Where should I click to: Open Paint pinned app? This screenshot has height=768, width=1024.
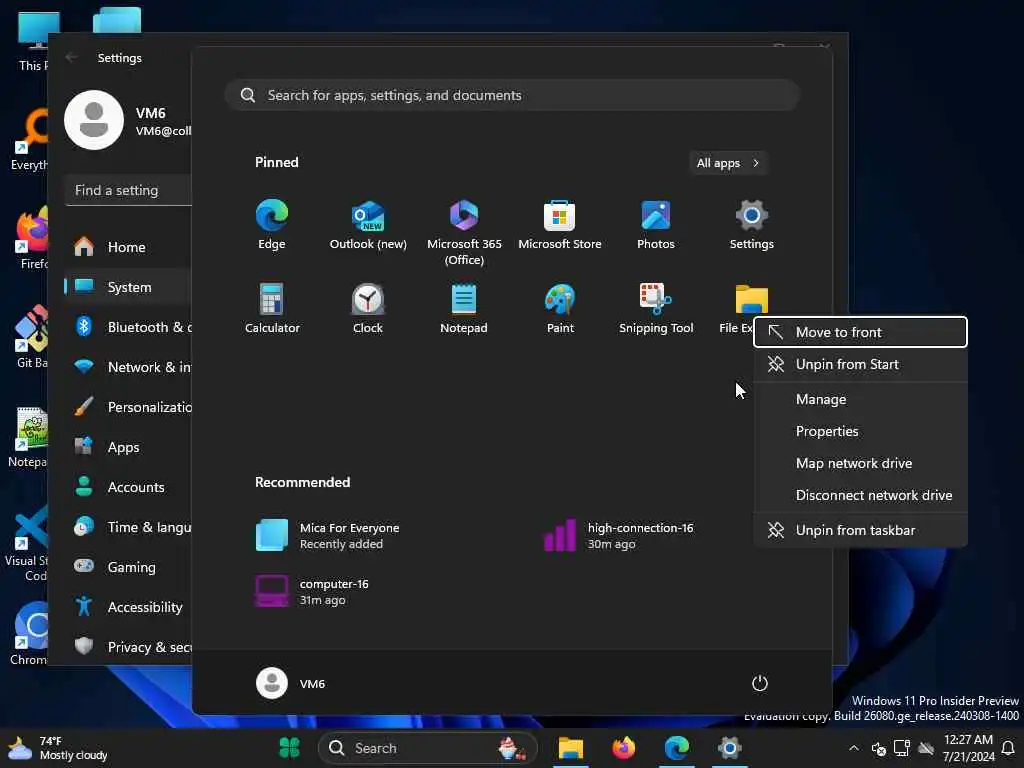560,308
